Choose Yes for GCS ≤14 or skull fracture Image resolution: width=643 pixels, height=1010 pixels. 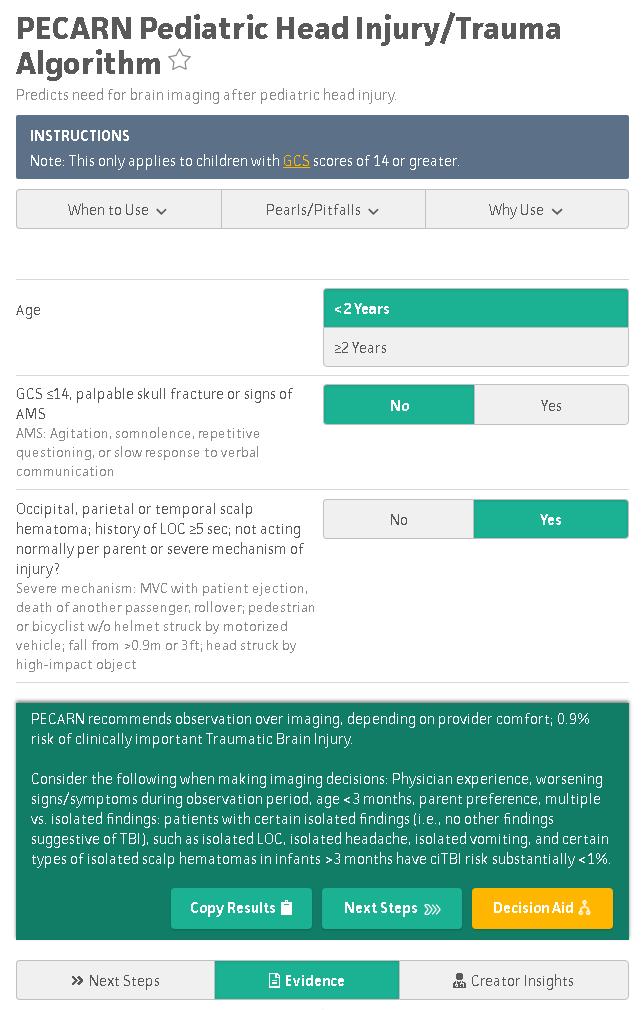[551, 405]
